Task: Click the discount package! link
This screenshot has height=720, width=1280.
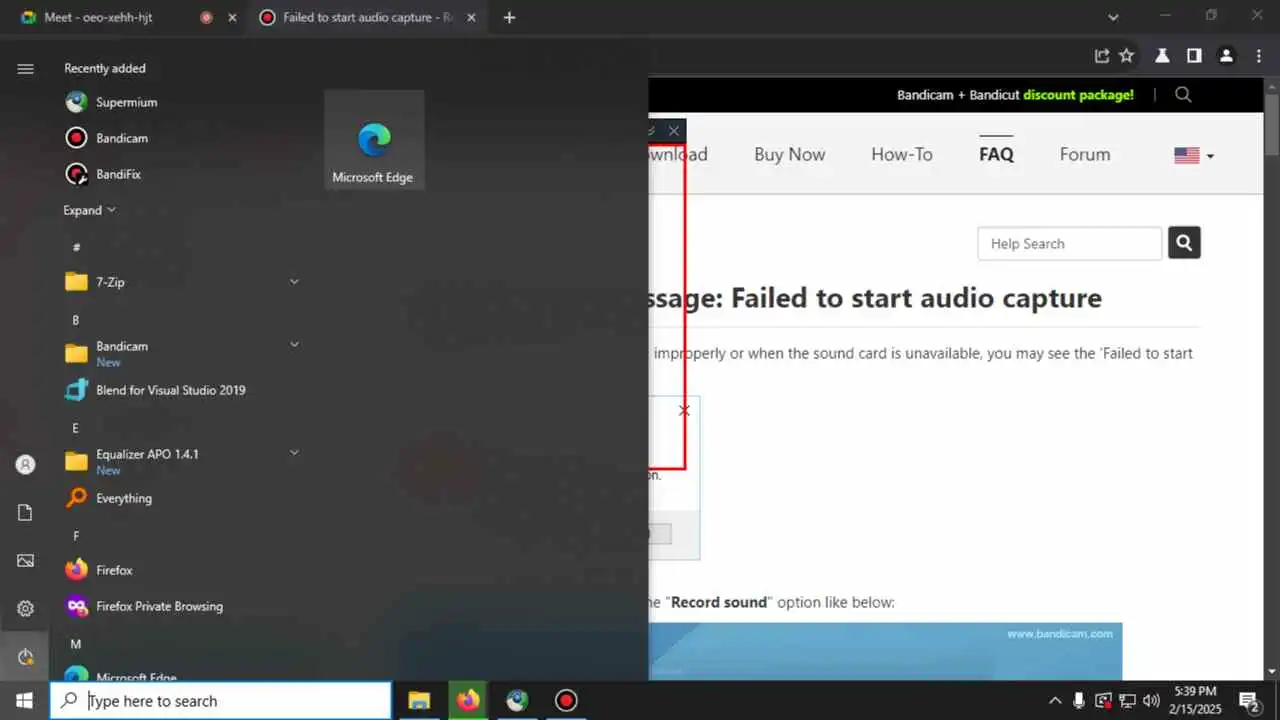Action: pos(1078,95)
